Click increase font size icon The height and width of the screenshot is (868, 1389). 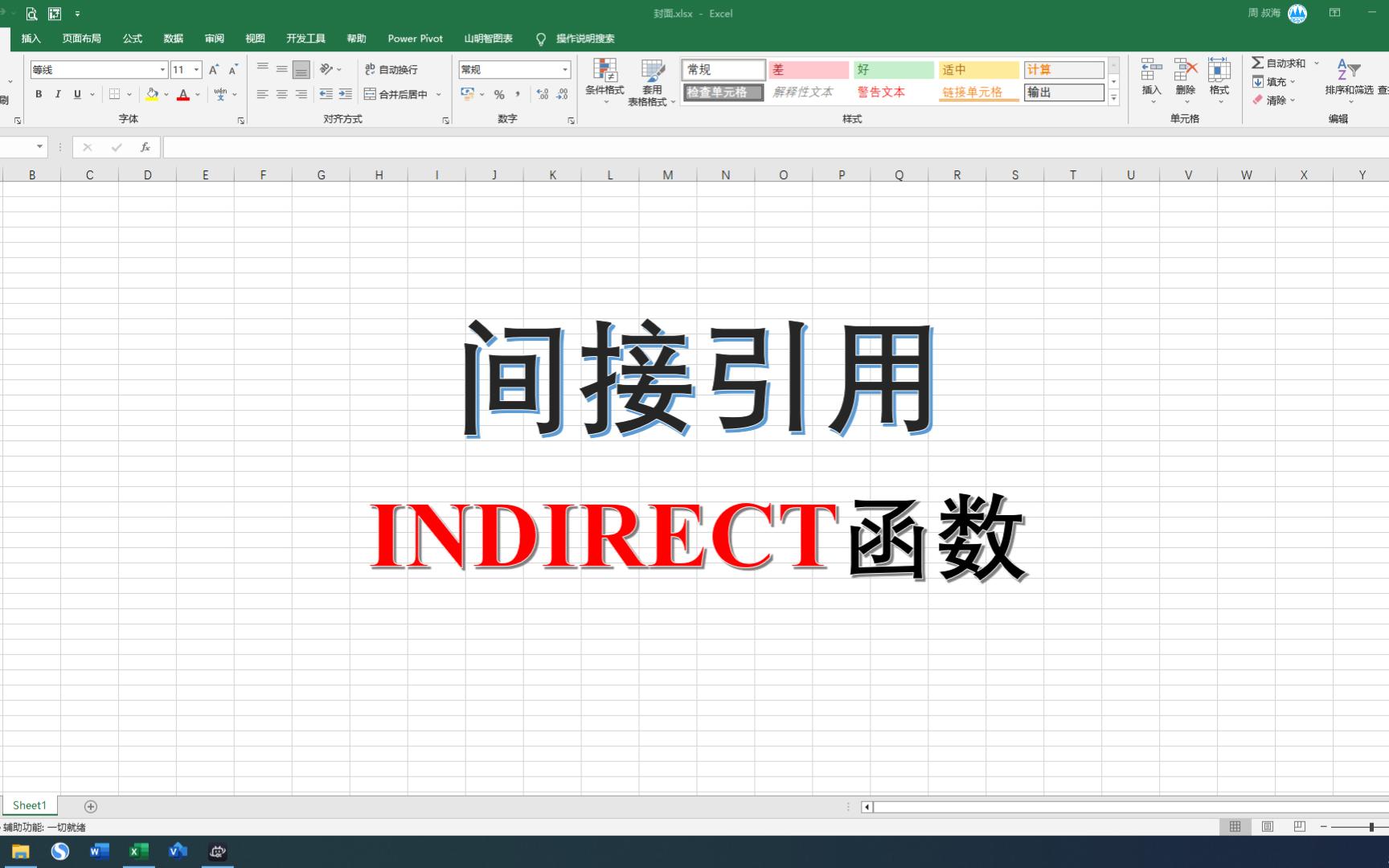pos(214,70)
